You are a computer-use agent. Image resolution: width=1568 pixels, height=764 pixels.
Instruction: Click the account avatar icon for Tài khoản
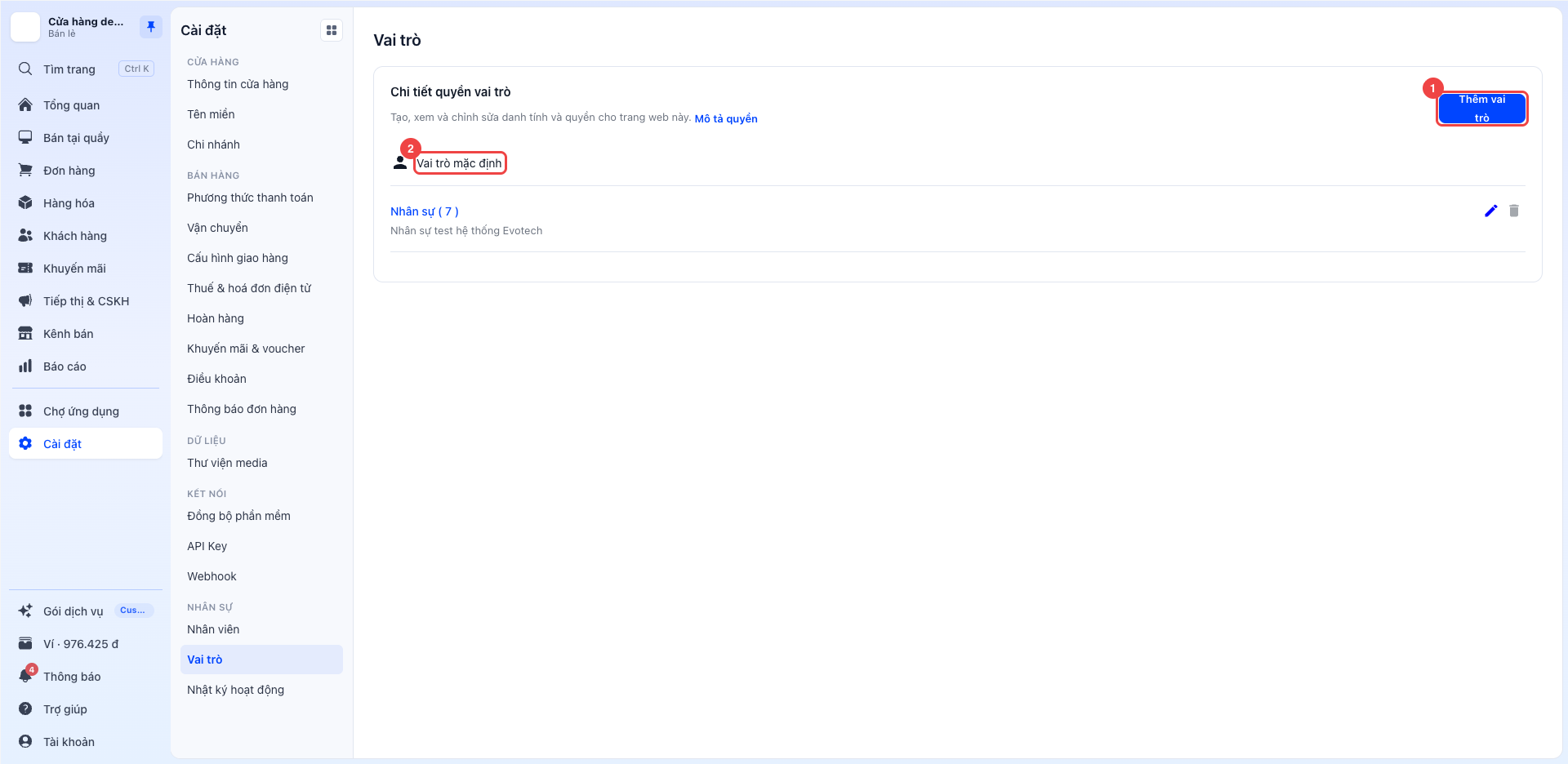(x=25, y=741)
